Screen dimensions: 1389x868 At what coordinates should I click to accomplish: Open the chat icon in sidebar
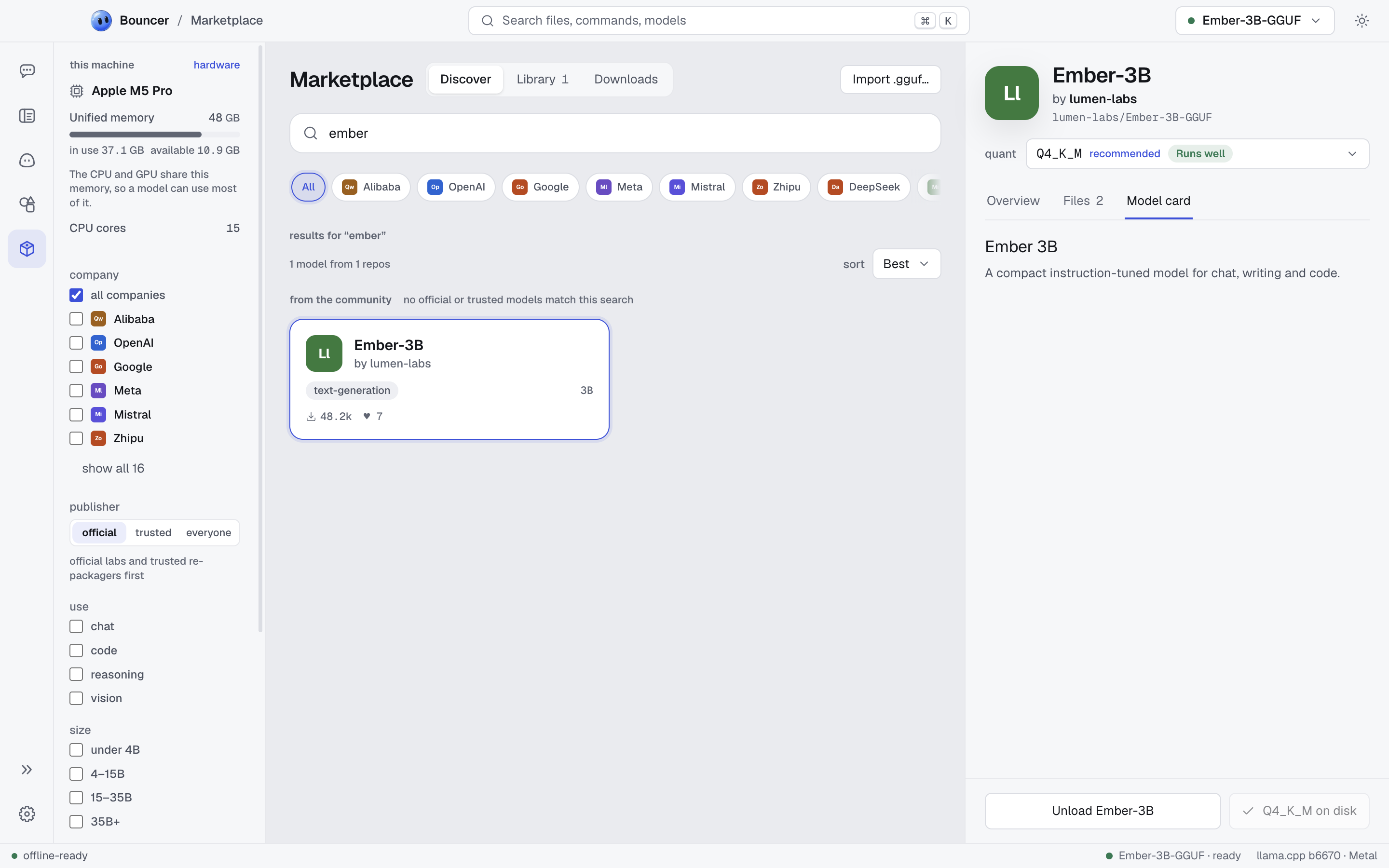(27, 70)
